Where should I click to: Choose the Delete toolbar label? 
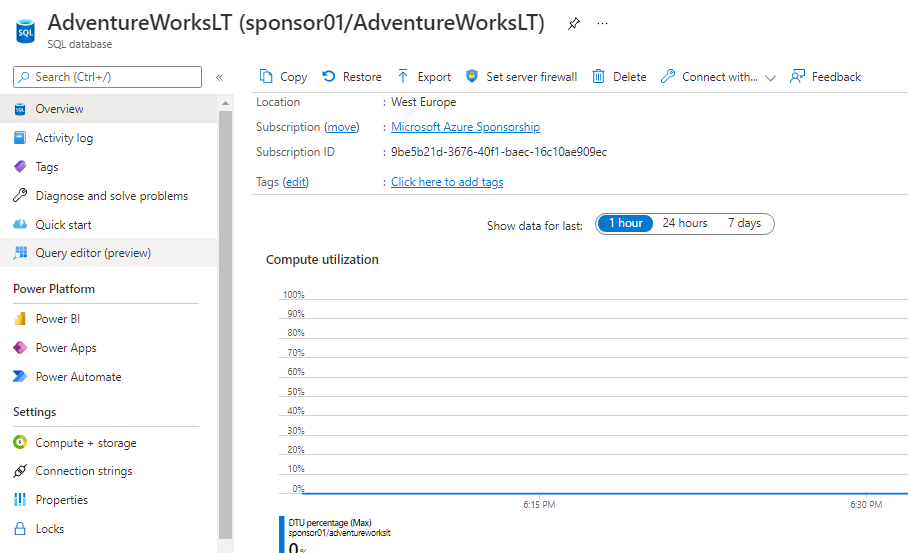[x=629, y=77]
